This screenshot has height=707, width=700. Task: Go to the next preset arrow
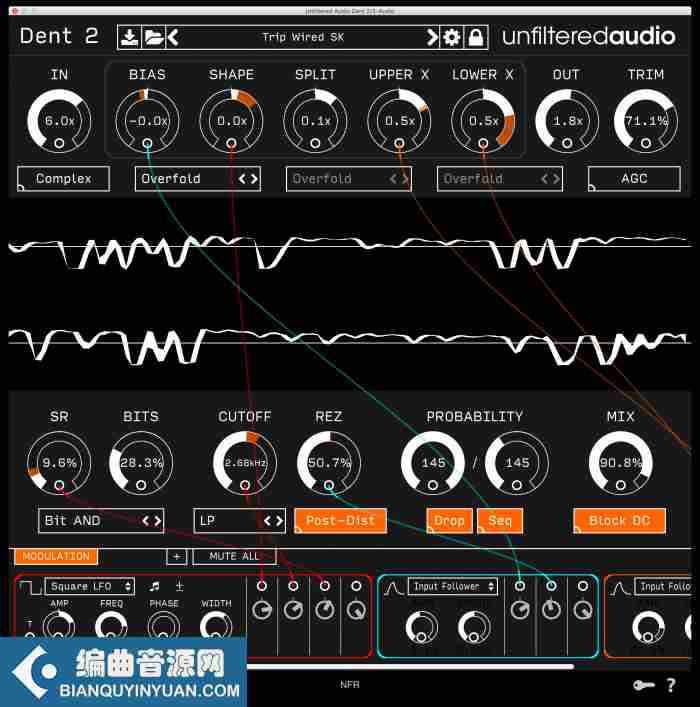pyautogui.click(x=432, y=37)
